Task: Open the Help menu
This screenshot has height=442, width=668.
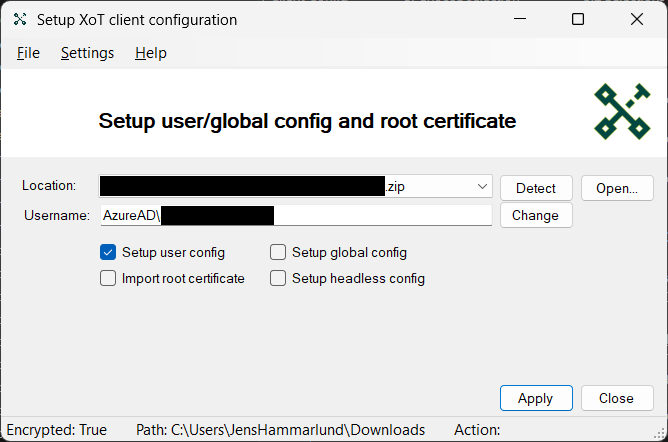Action: coord(151,53)
